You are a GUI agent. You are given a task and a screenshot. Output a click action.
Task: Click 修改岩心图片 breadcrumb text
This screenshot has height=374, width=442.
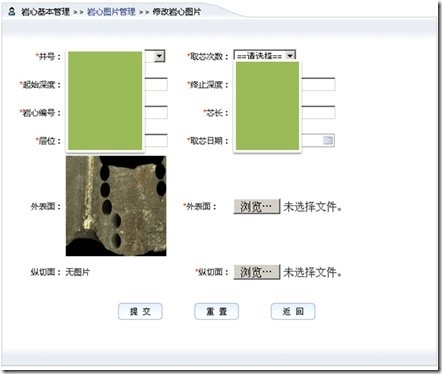177,12
